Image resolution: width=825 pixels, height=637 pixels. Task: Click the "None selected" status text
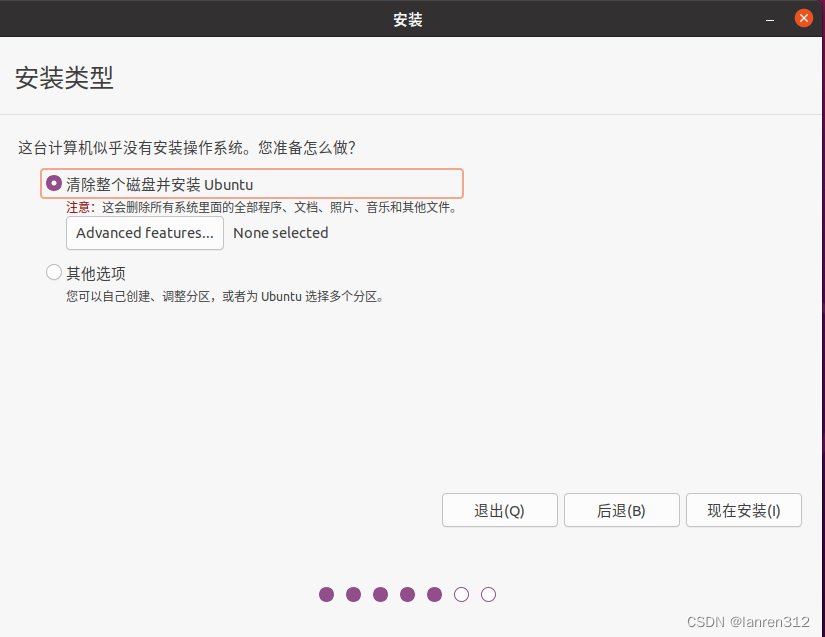coord(280,233)
